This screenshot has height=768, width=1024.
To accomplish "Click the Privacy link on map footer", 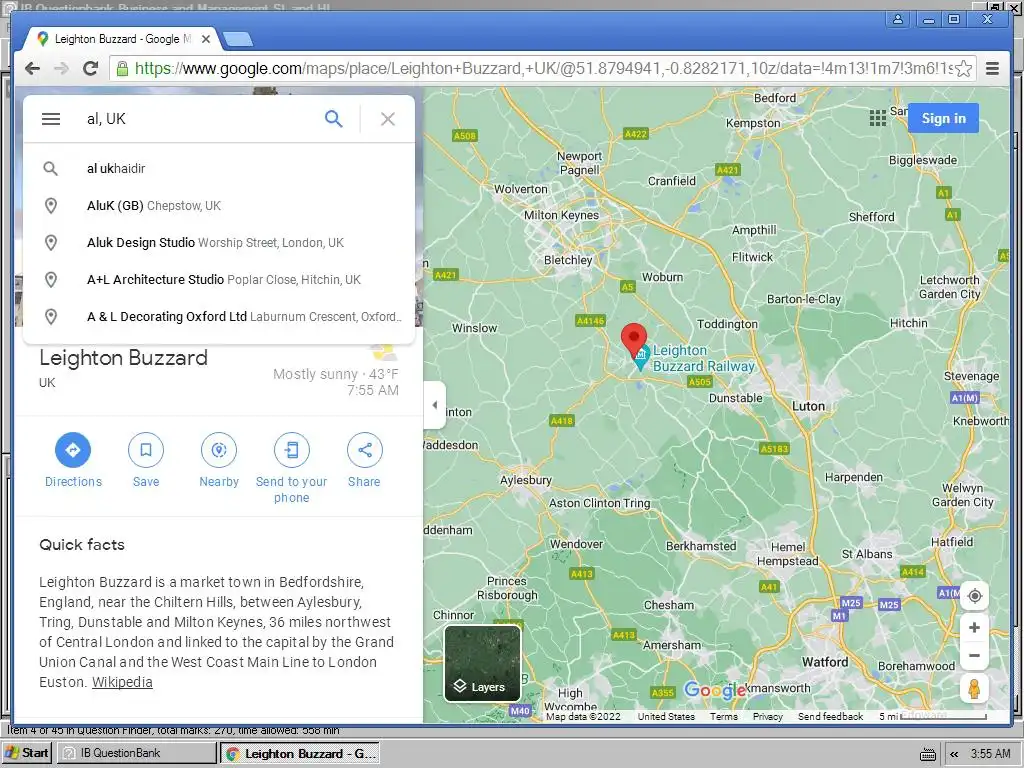I will coord(767,716).
